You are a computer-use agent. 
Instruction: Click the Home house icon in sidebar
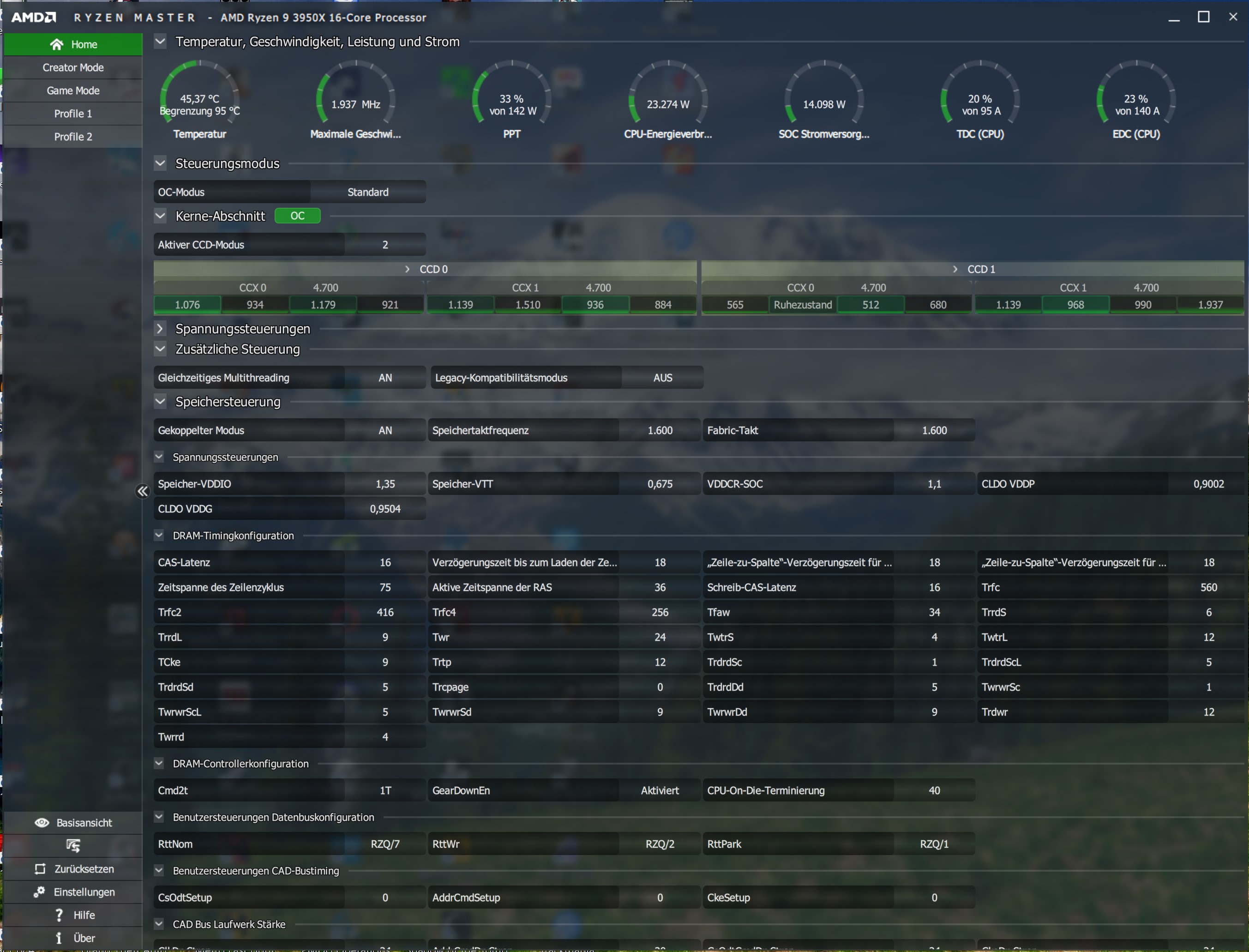click(57, 44)
